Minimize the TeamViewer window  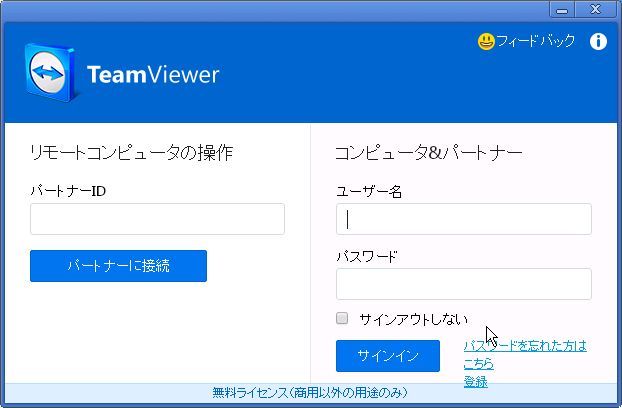[x=562, y=10]
